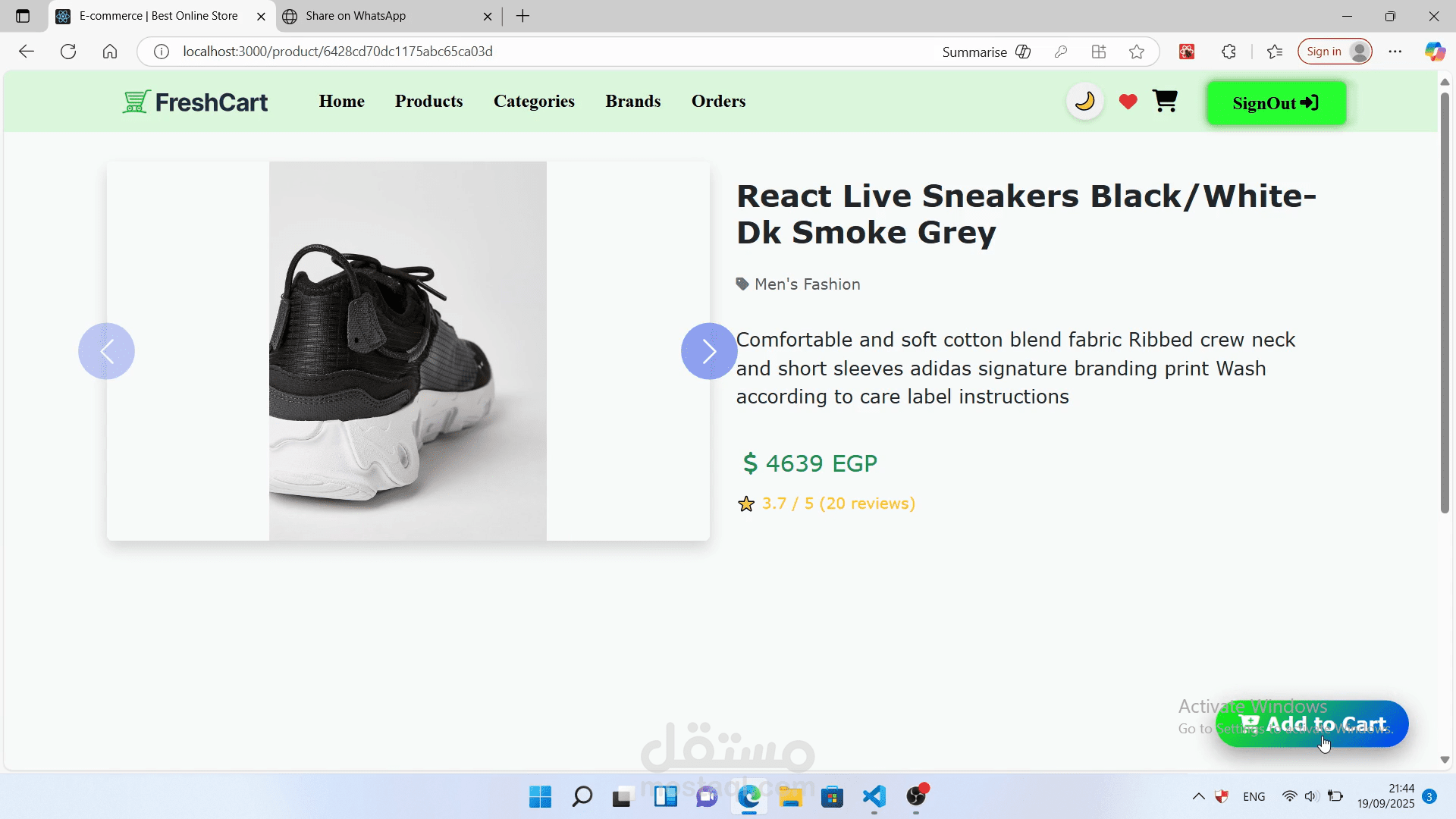View site information icon in address bar

162,52
